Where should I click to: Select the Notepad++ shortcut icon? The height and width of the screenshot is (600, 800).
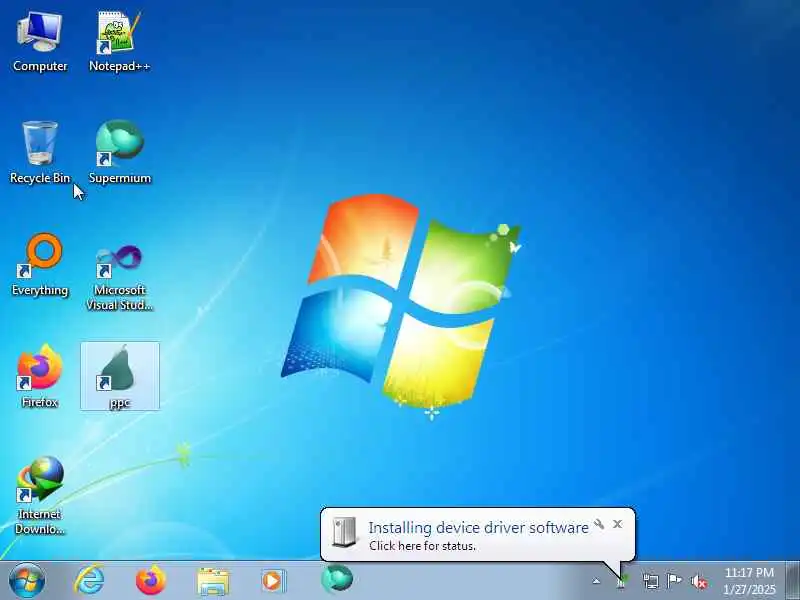pyautogui.click(x=119, y=42)
